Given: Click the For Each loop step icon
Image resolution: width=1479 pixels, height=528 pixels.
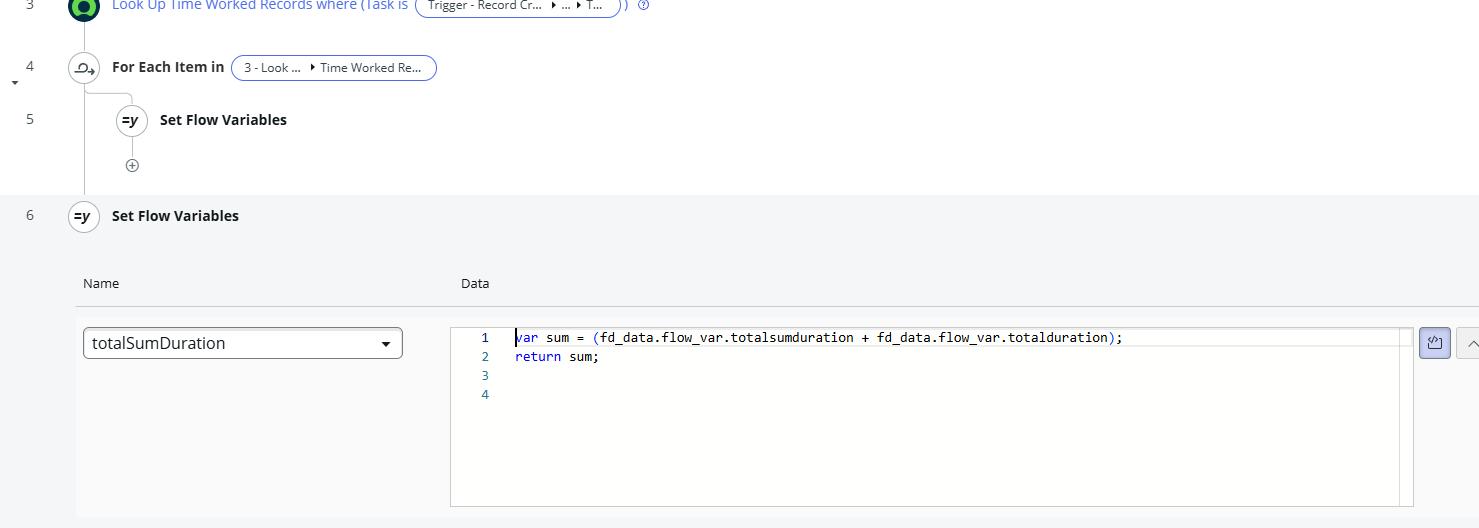Looking at the screenshot, I should [x=84, y=68].
